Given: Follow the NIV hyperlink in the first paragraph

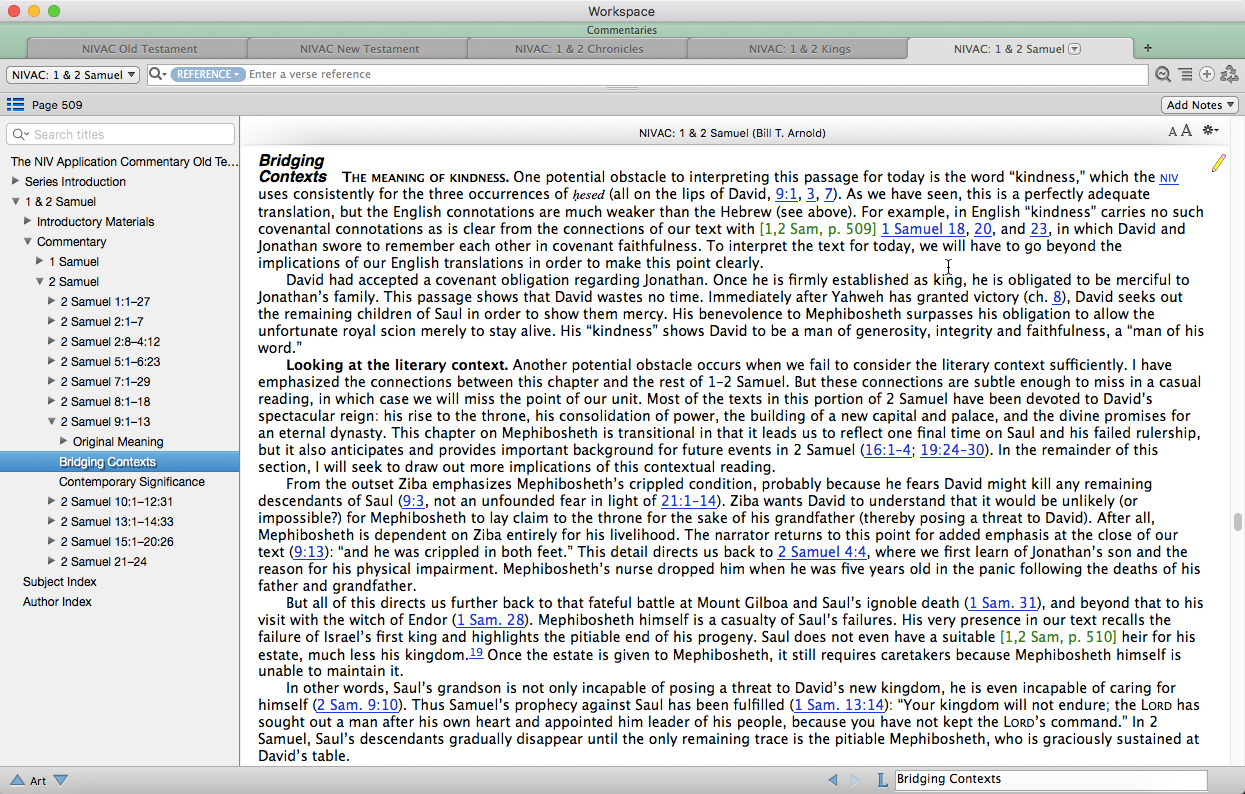Looking at the screenshot, I should pyautogui.click(x=1168, y=178).
